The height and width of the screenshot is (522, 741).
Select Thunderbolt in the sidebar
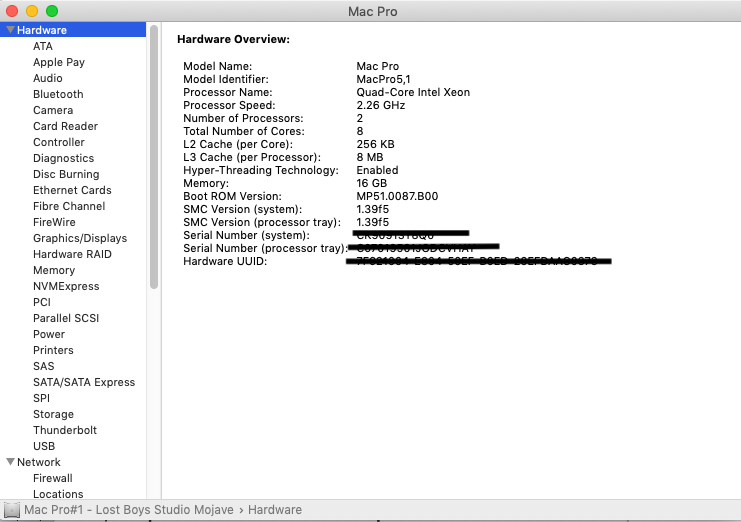[x=65, y=430]
